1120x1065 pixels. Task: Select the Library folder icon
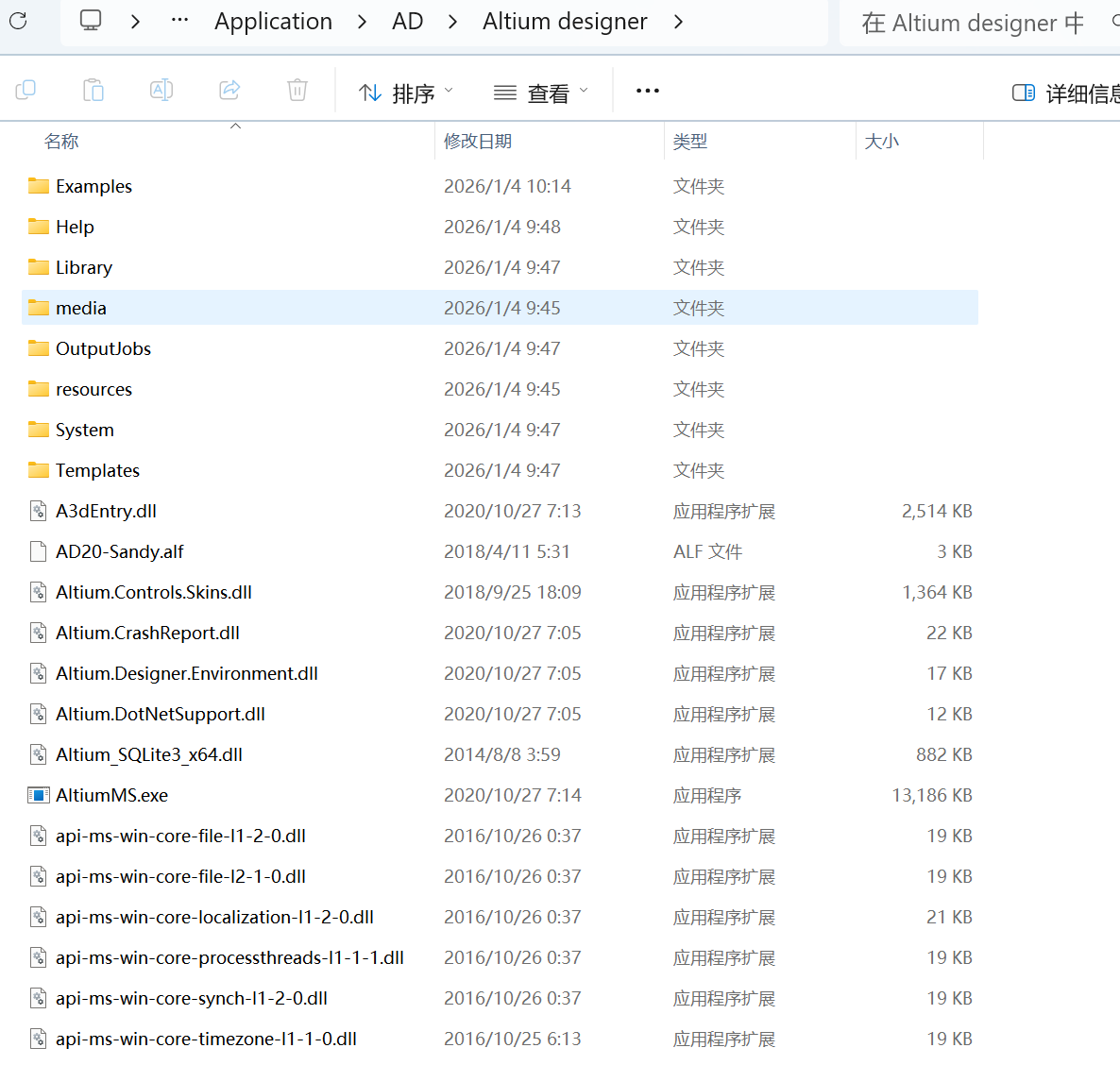coord(39,267)
